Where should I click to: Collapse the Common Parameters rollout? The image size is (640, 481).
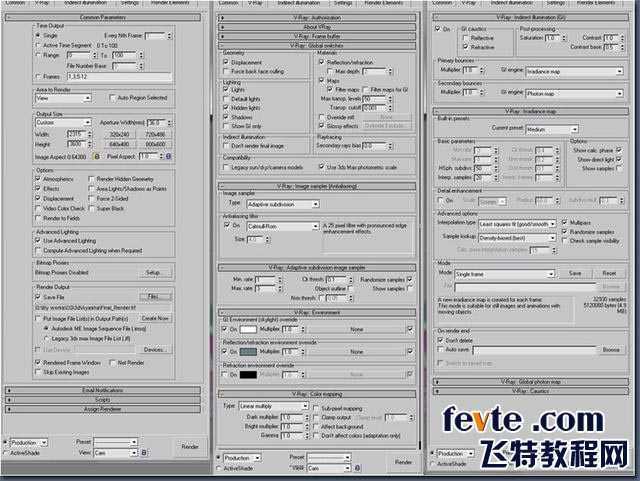pos(102,18)
